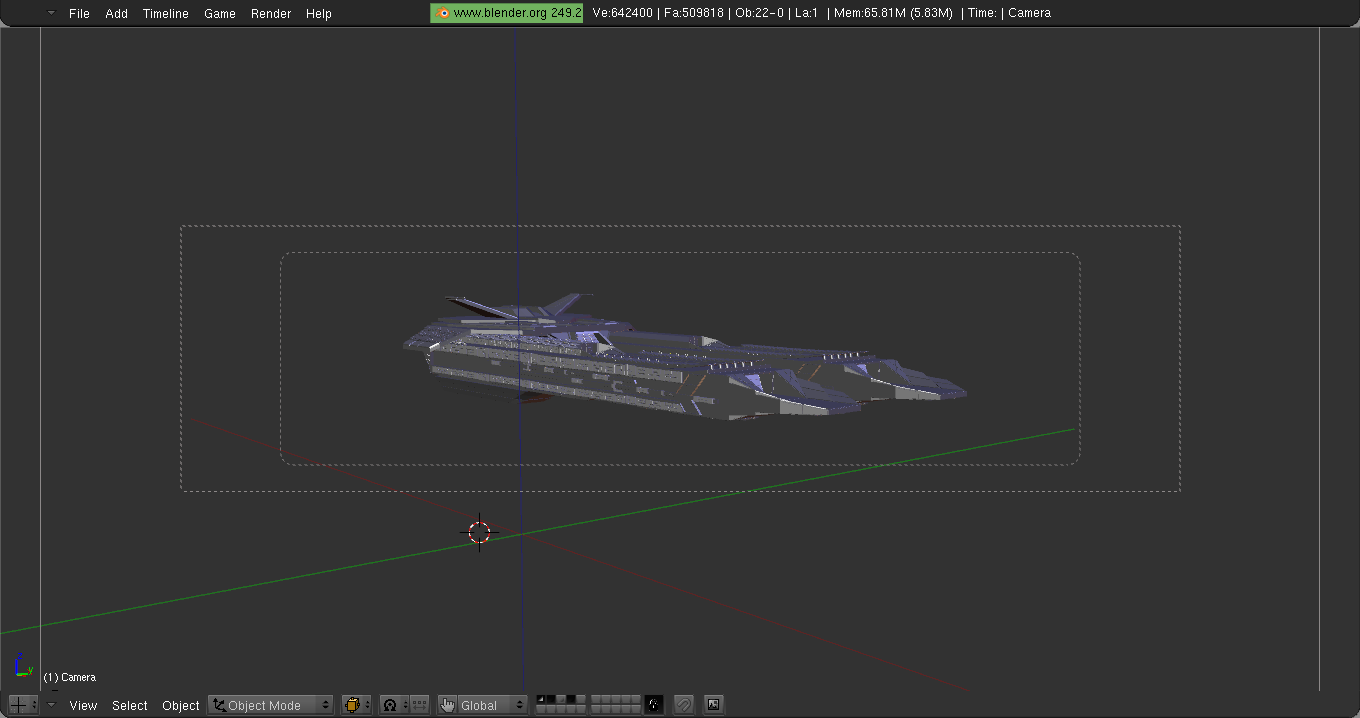Click the render this window image icon
This screenshot has height=718, width=1360.
tap(713, 705)
